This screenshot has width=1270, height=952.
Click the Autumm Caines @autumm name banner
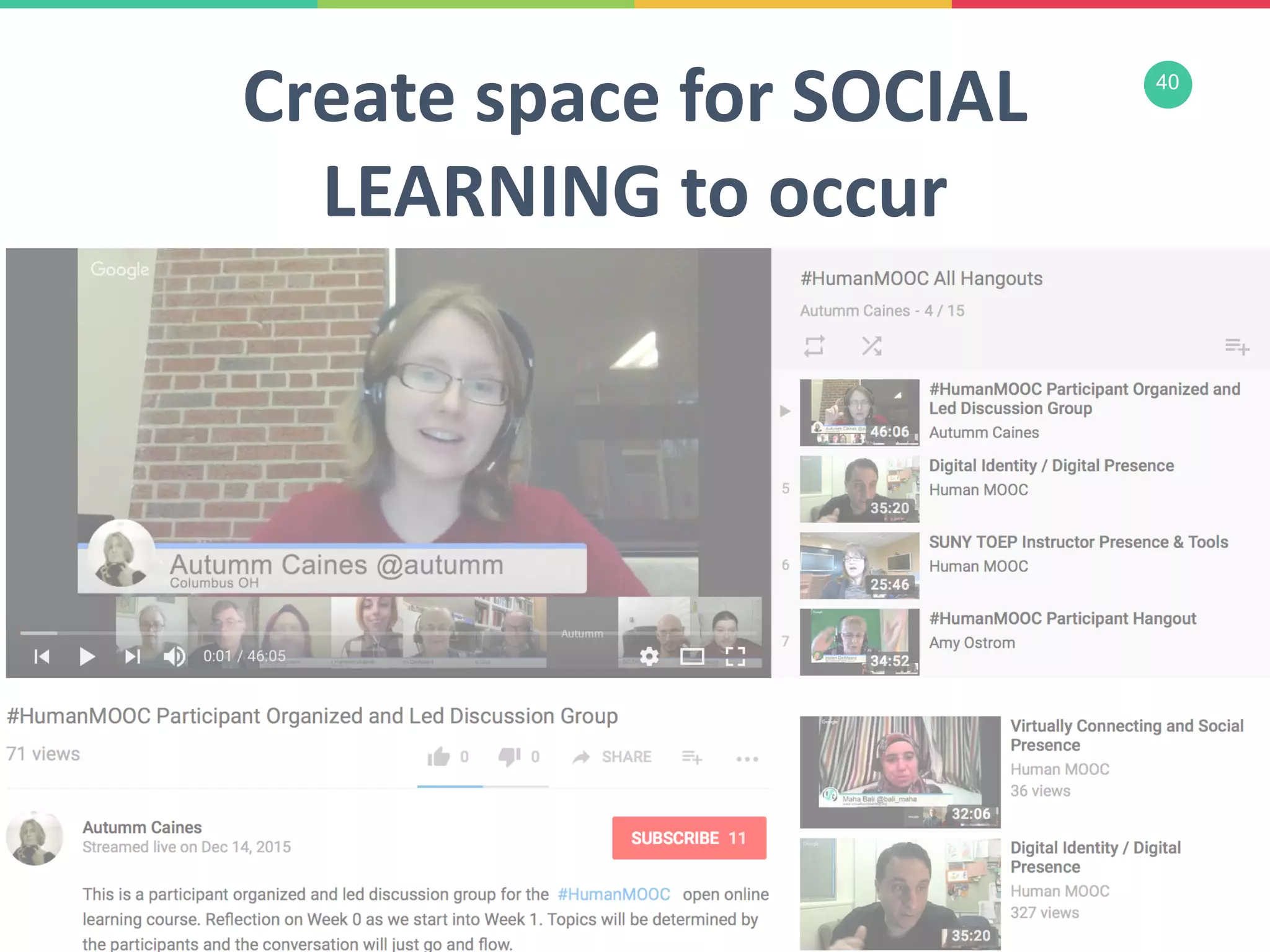click(x=332, y=569)
